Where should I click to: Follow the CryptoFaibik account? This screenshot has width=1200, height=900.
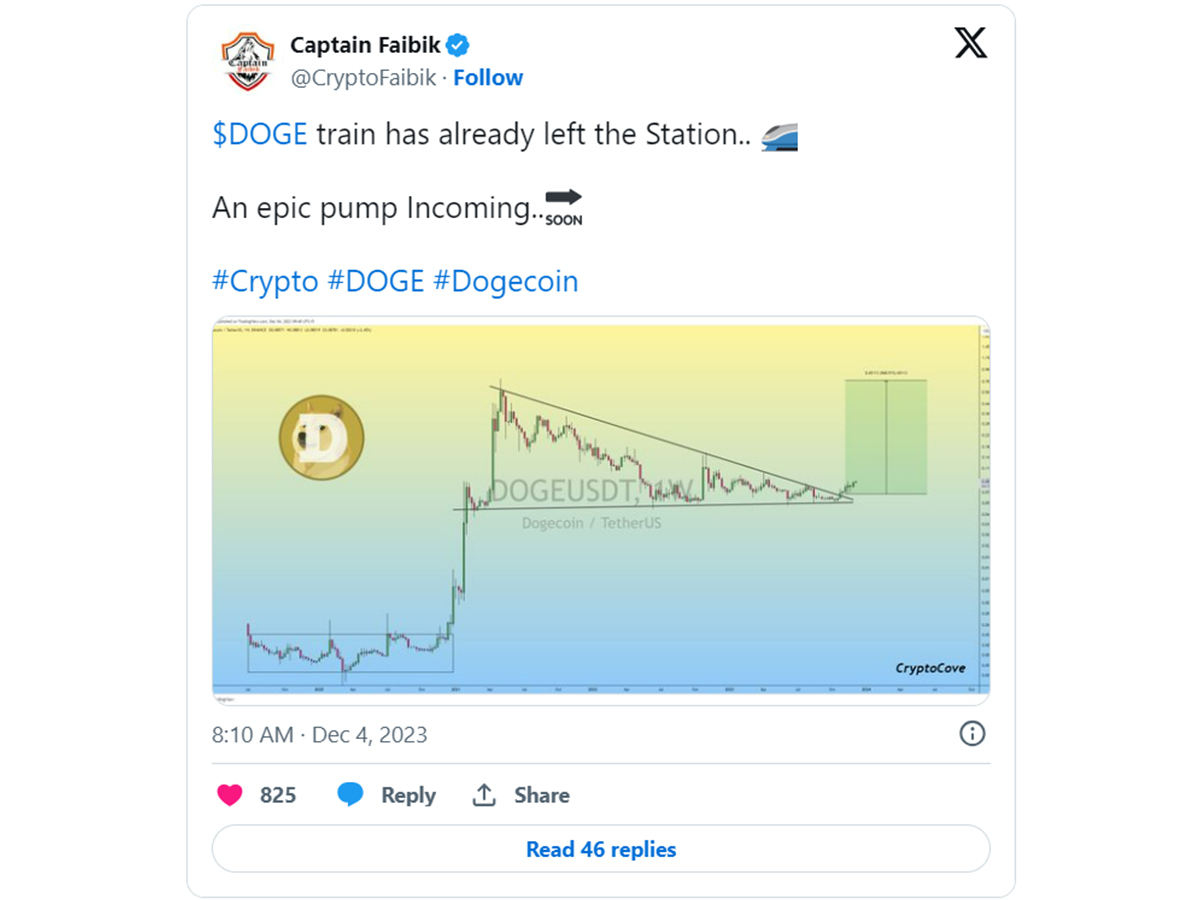[x=488, y=78]
